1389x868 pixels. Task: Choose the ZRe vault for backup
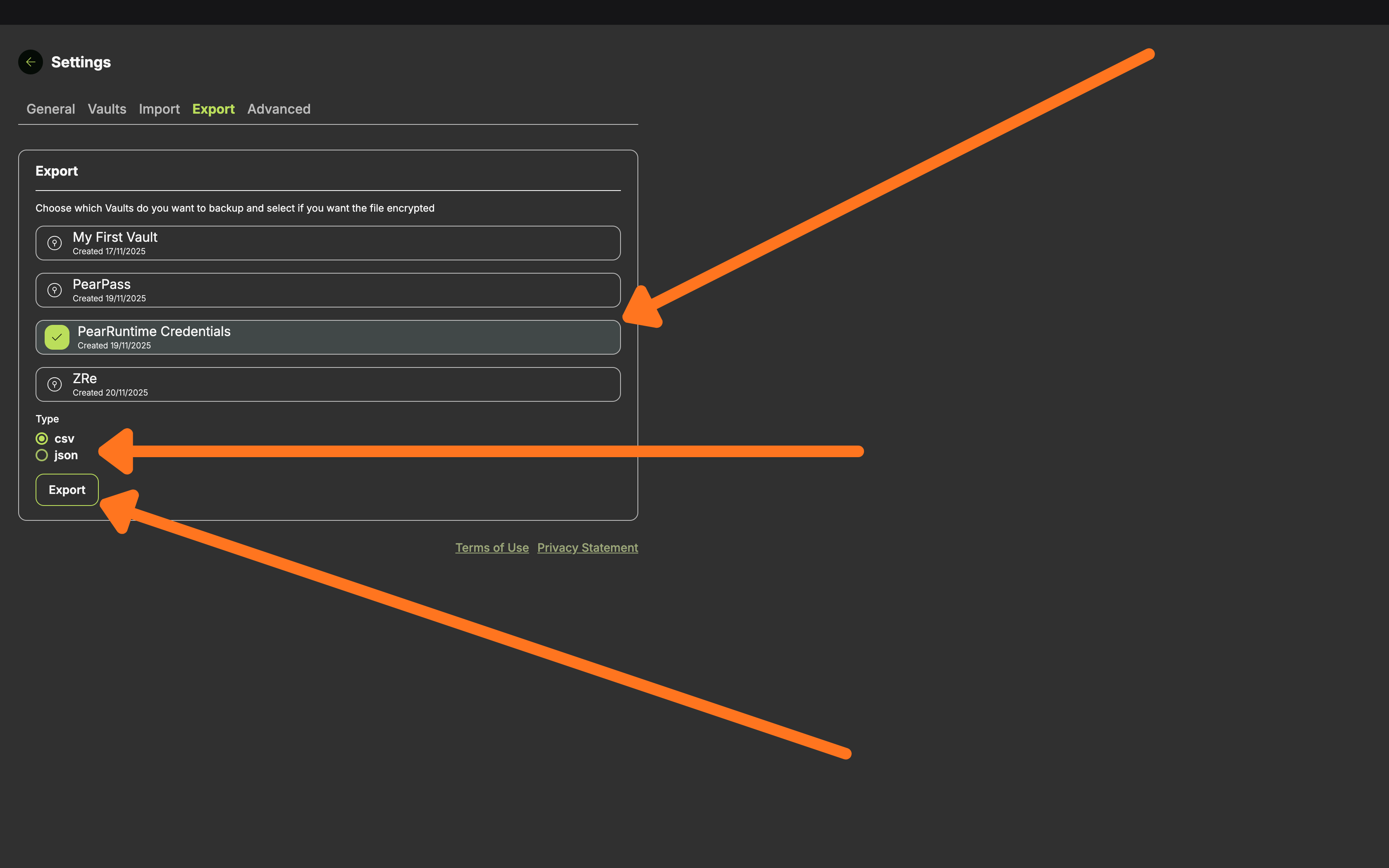[344, 384]
